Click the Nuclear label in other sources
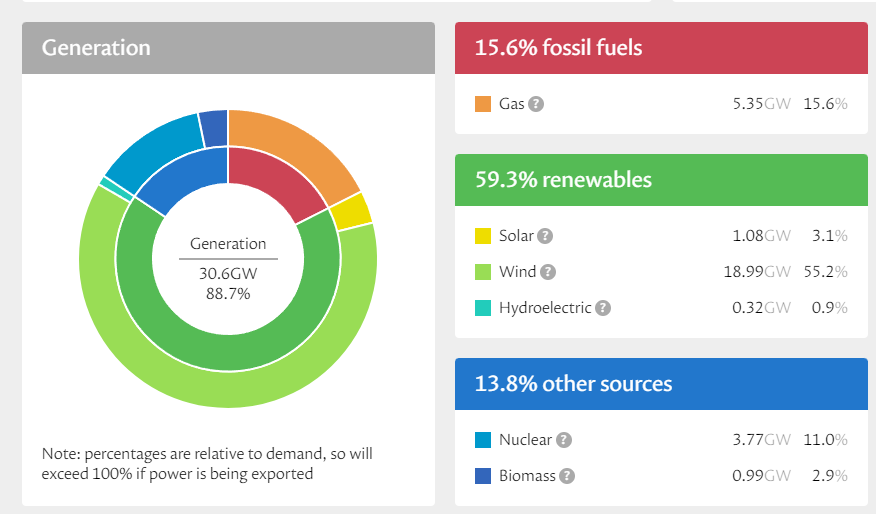Viewport: 876px width, 514px height. [x=525, y=440]
